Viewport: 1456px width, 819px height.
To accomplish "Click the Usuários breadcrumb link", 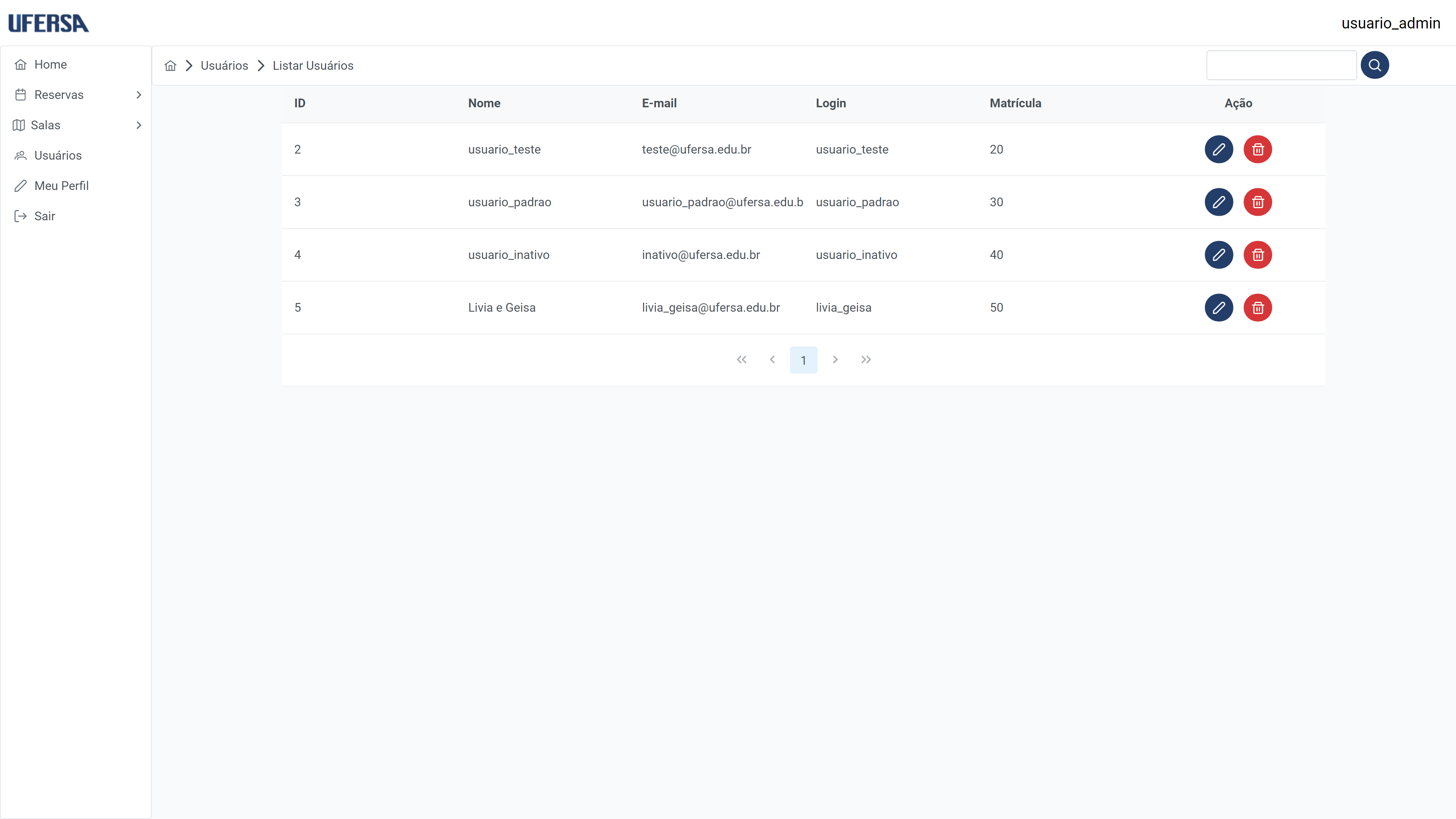I will [x=224, y=66].
